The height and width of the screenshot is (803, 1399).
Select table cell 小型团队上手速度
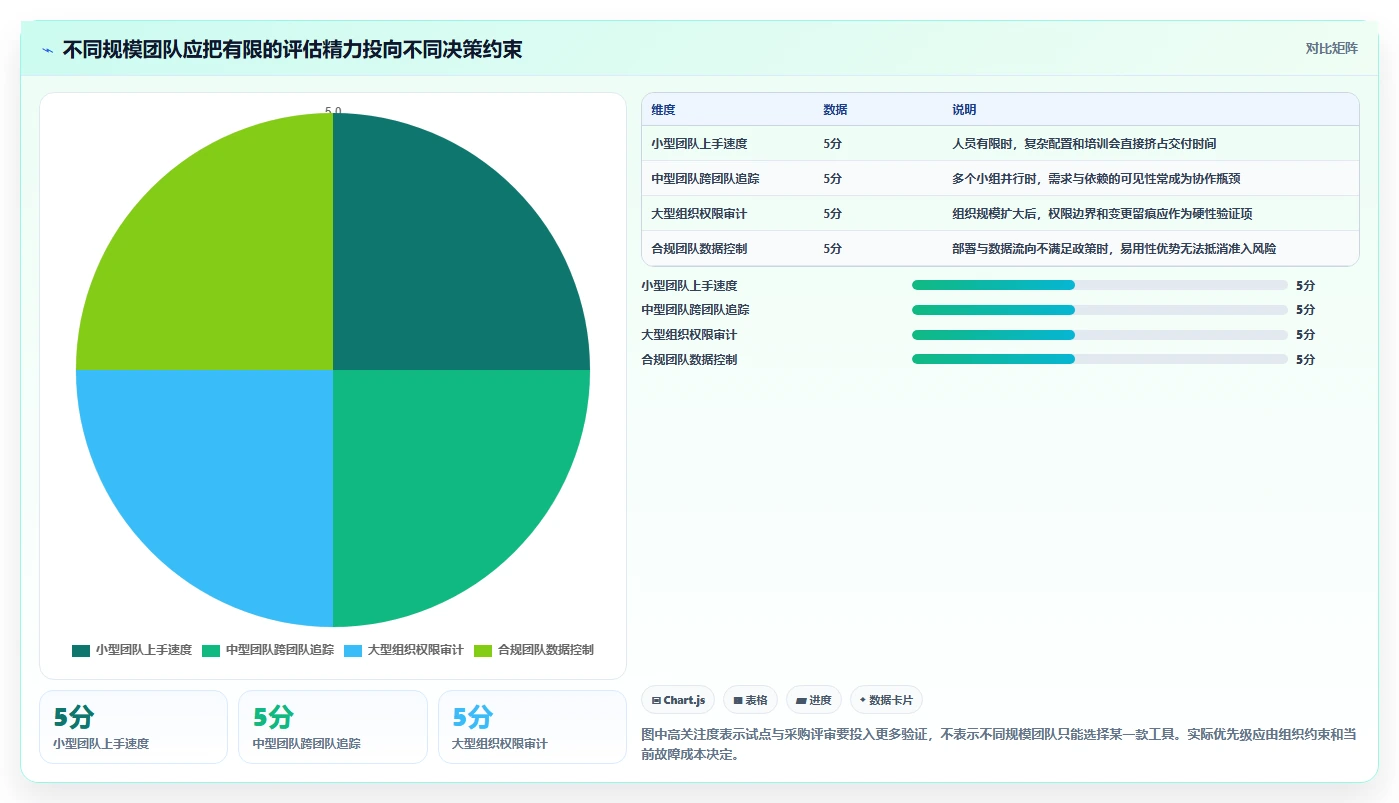point(699,144)
